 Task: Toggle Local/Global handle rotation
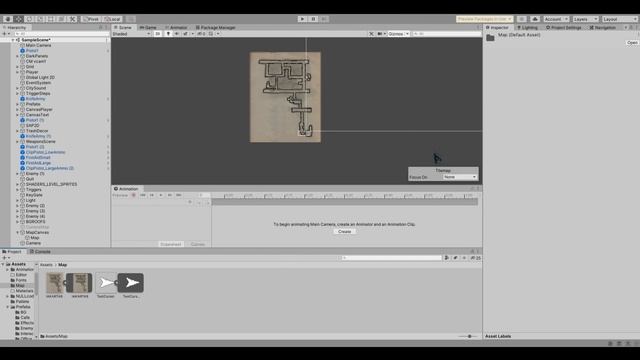tap(112, 19)
